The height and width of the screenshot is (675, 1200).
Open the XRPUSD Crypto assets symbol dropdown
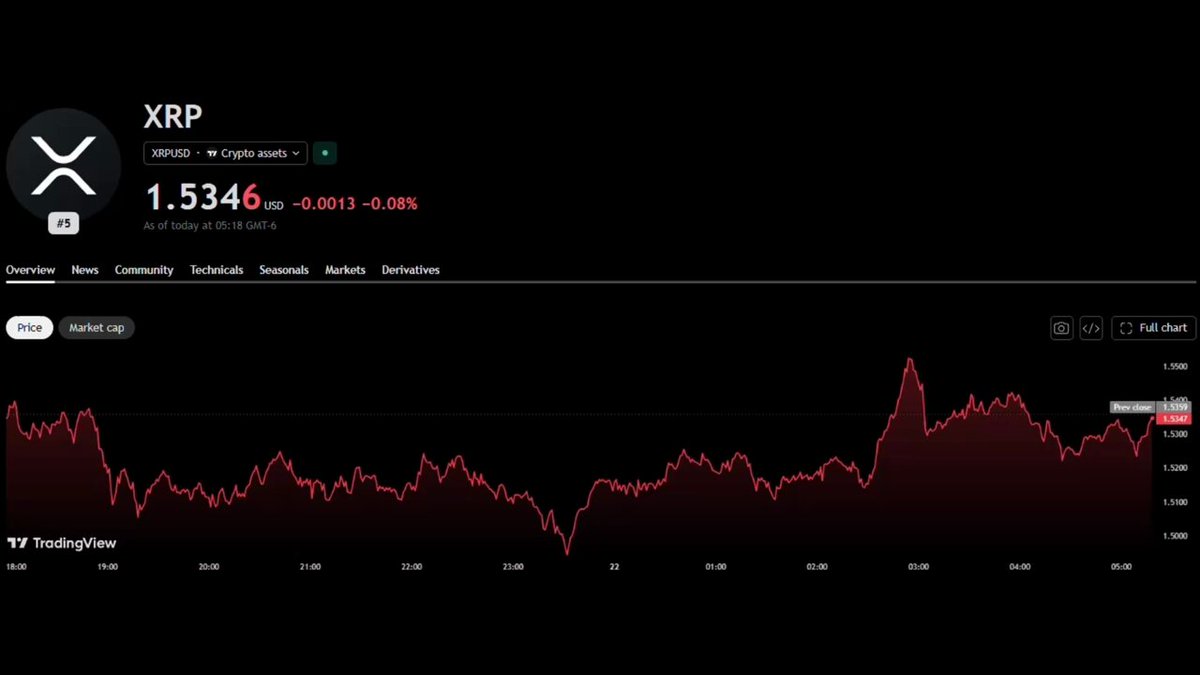225,153
